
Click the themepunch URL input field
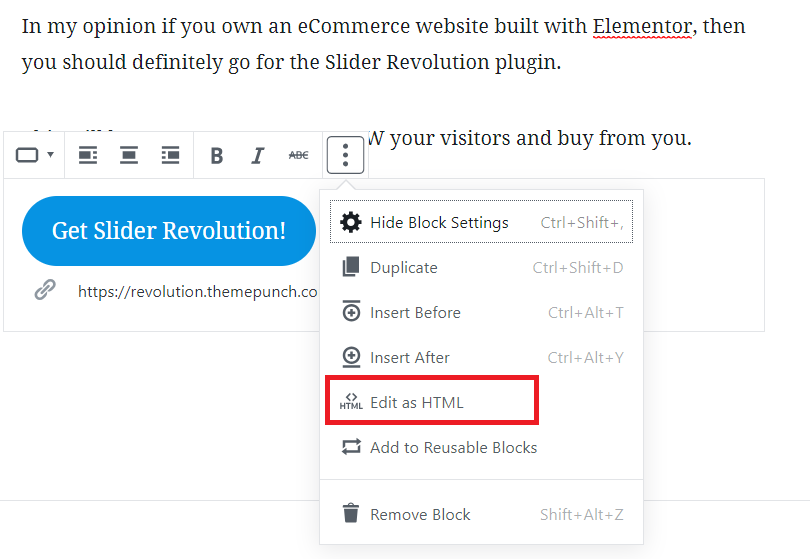(198, 291)
